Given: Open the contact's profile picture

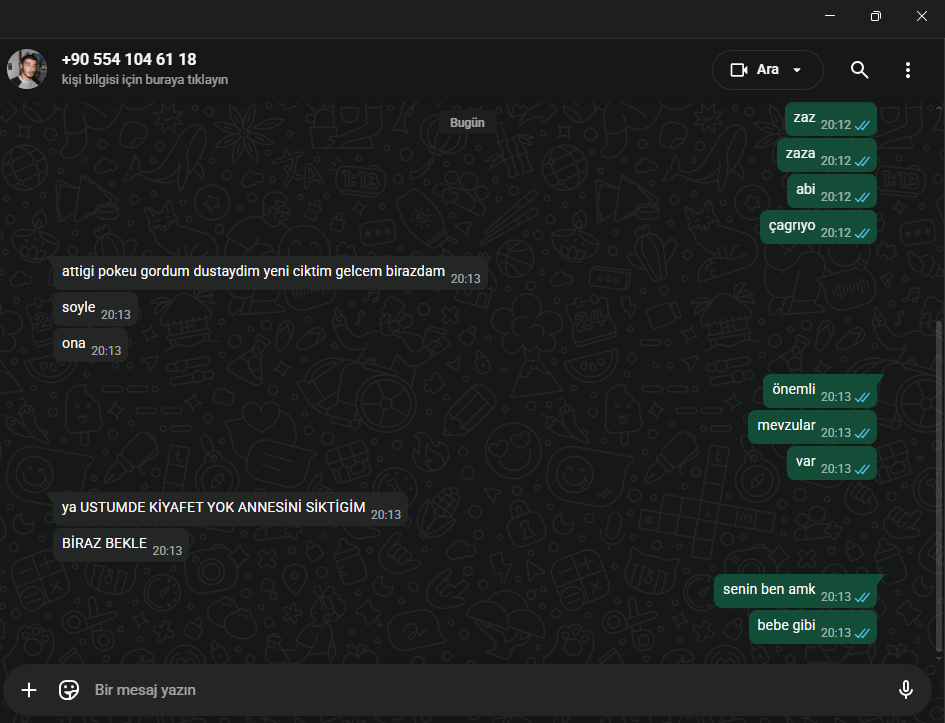Looking at the screenshot, I should coord(27,69).
